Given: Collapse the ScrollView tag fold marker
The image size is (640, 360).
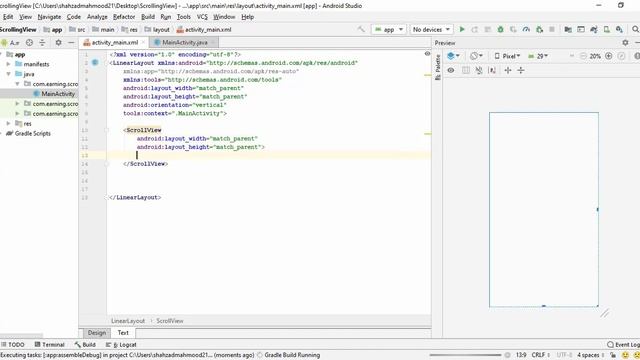Looking at the screenshot, I should click(106, 130).
